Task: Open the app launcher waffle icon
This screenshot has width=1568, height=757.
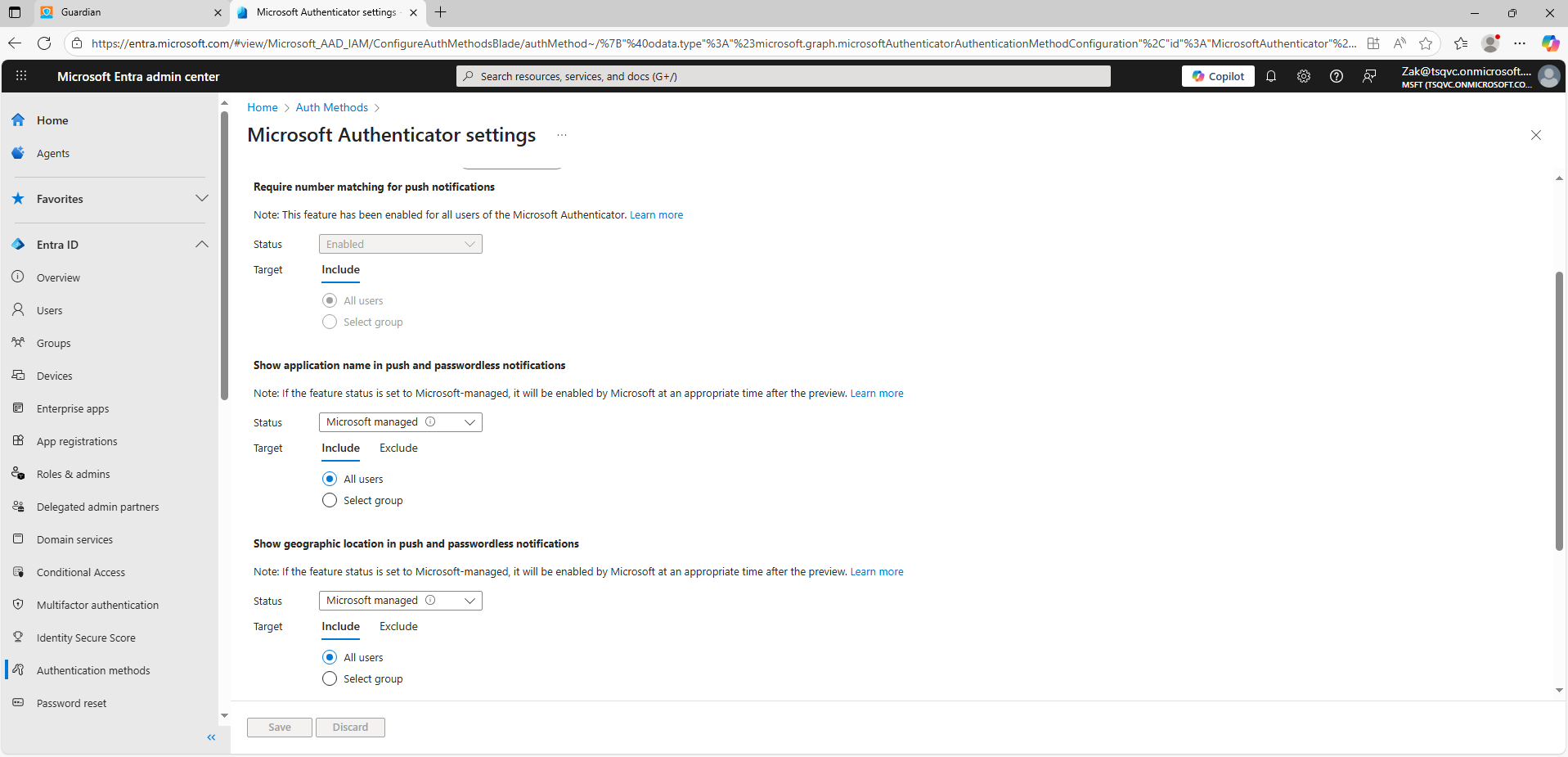Action: pos(21,76)
